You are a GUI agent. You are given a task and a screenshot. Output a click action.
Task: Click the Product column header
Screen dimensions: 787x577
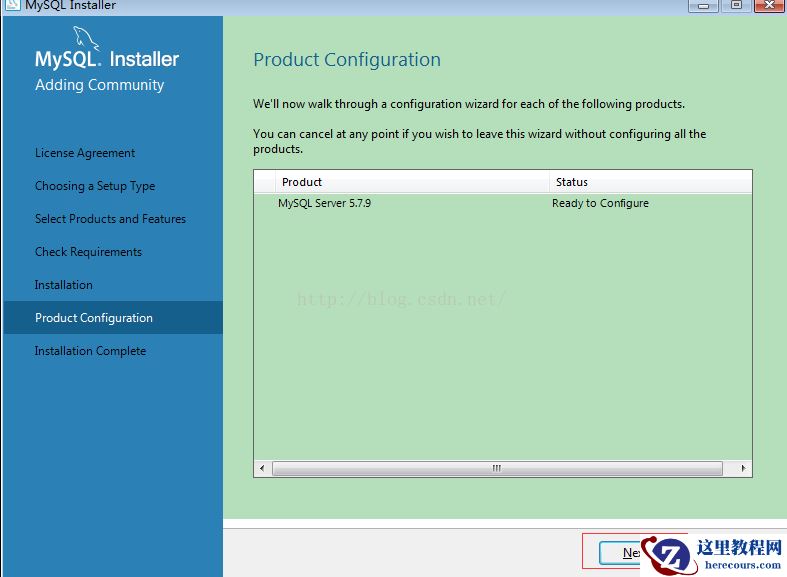pyautogui.click(x=412, y=182)
